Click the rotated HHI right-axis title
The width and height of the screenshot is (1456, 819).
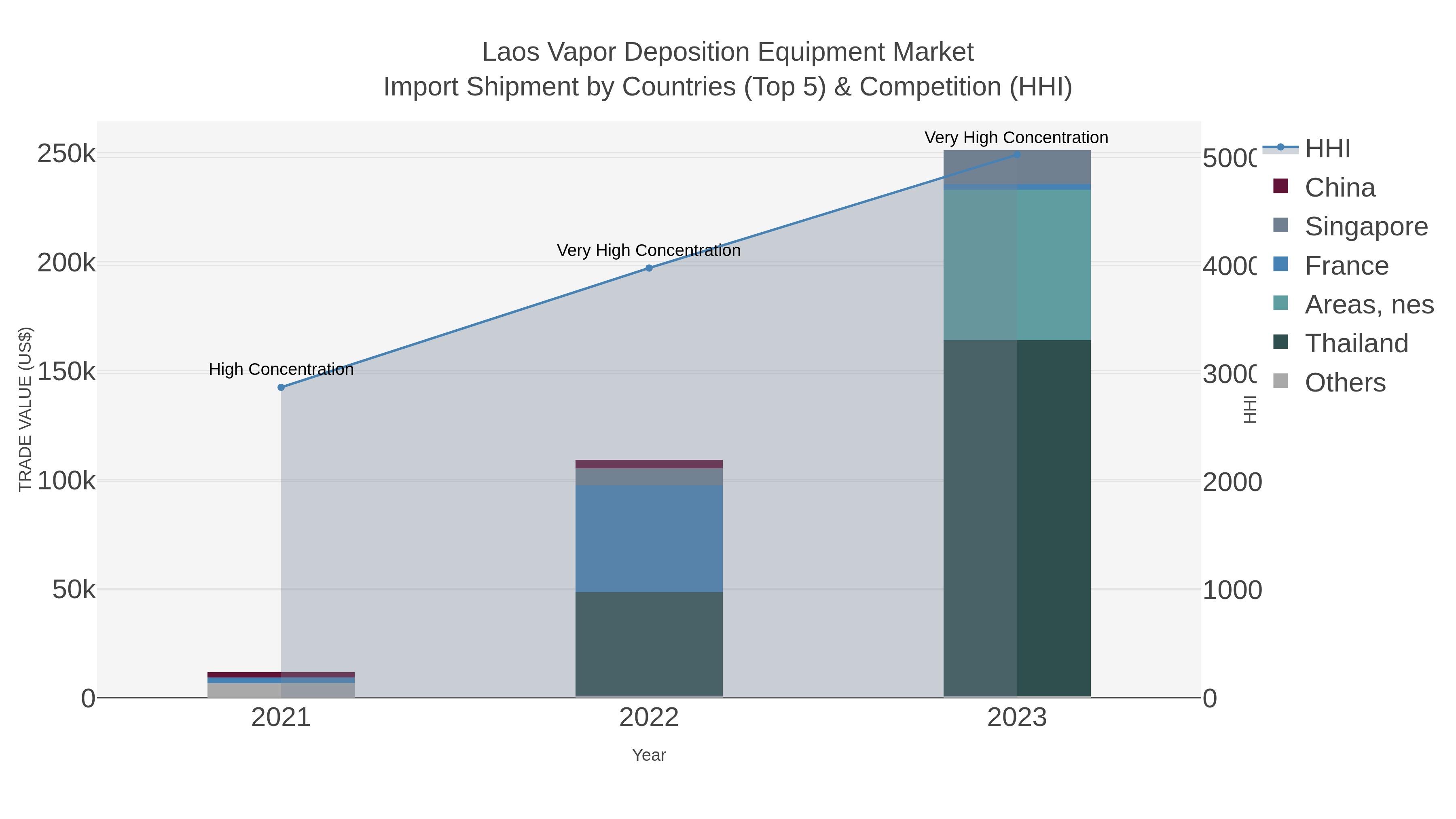coord(1250,409)
